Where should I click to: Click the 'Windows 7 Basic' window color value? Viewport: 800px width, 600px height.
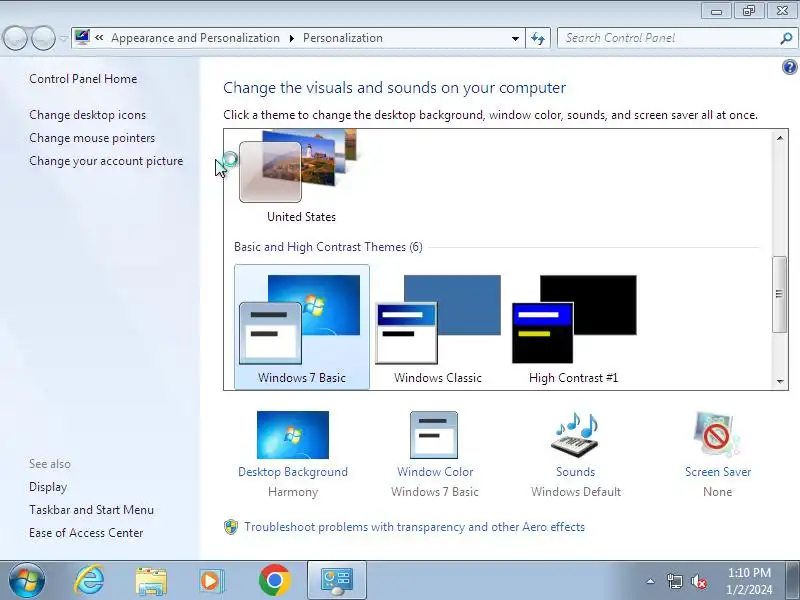(435, 492)
